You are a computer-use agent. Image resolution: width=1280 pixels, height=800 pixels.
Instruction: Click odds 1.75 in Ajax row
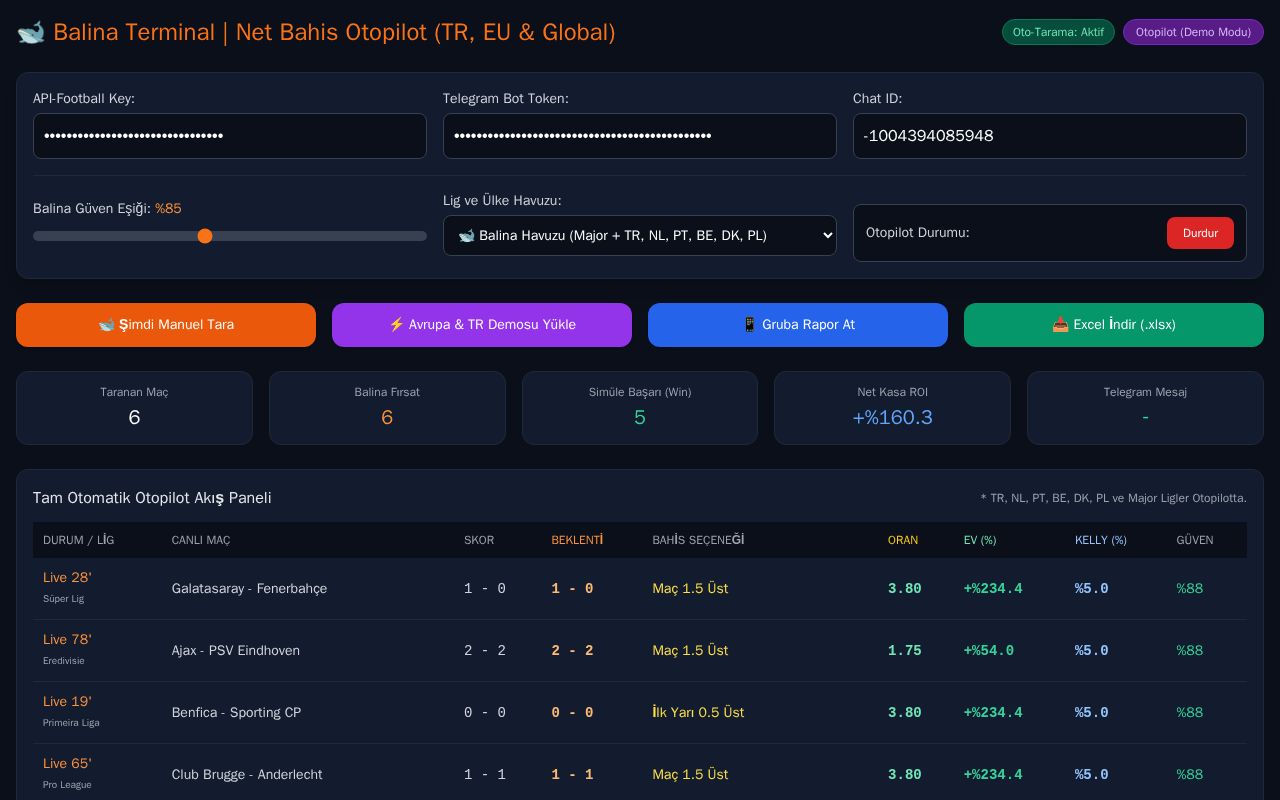905,651
